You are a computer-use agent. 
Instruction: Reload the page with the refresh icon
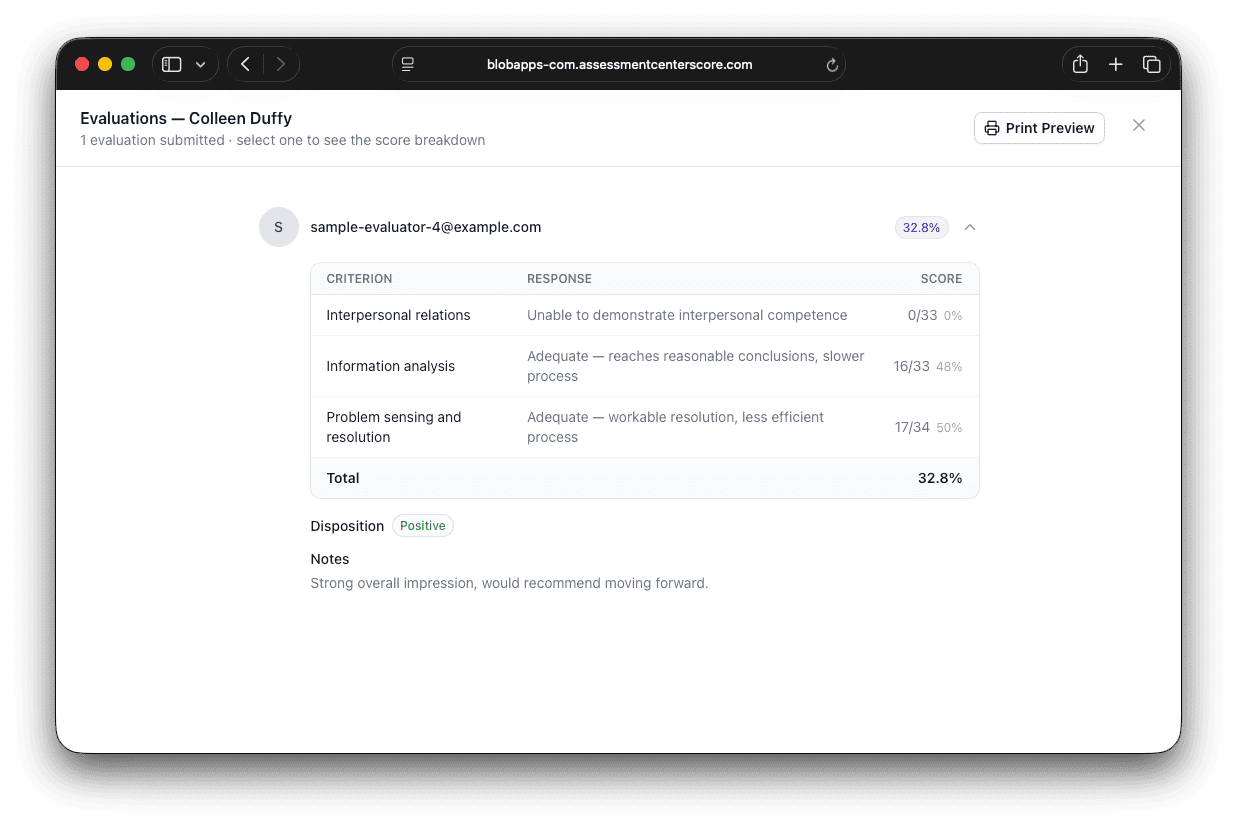(x=831, y=65)
